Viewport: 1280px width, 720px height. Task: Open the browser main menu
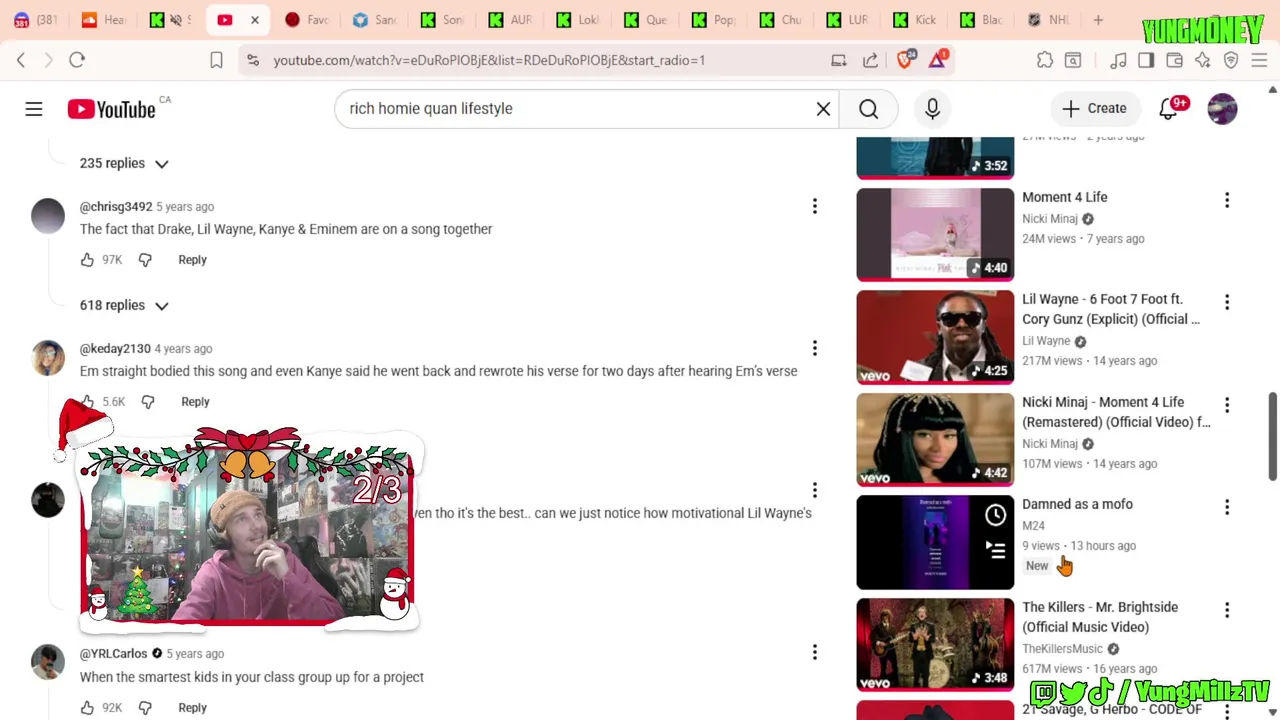tap(1259, 60)
